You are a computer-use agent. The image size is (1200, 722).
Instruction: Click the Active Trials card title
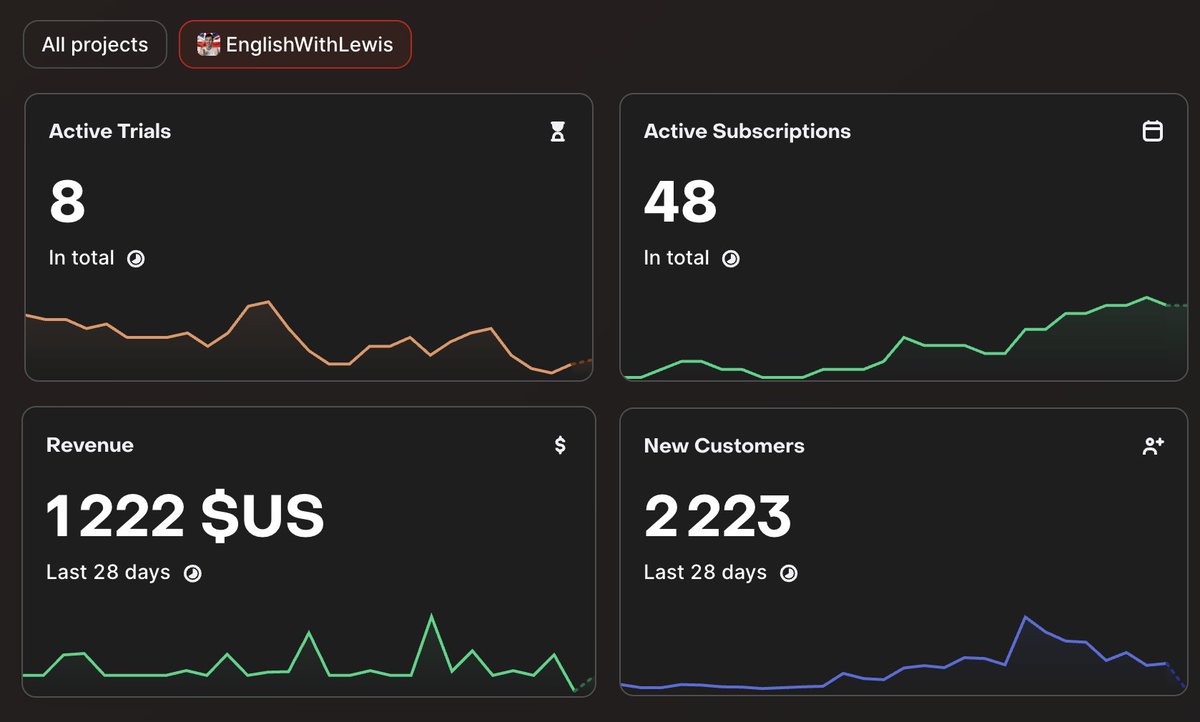[x=110, y=131]
